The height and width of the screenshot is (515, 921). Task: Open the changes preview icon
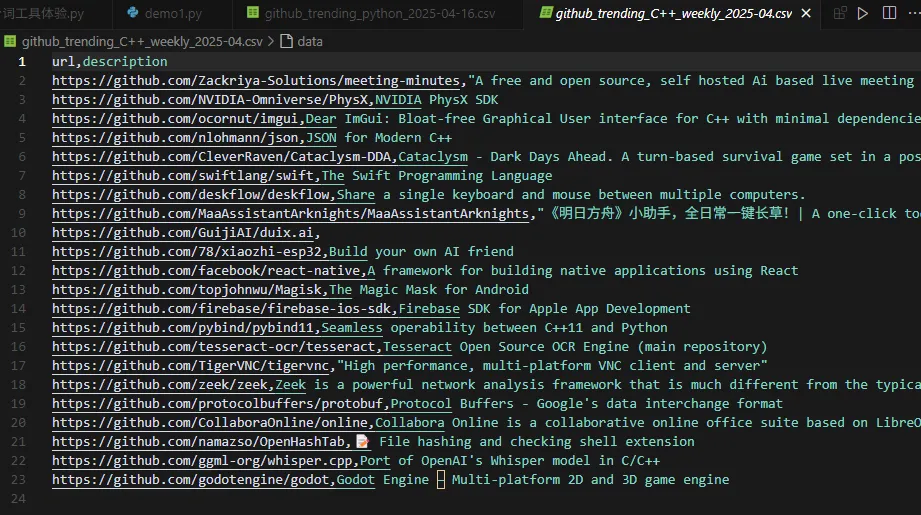click(840, 13)
